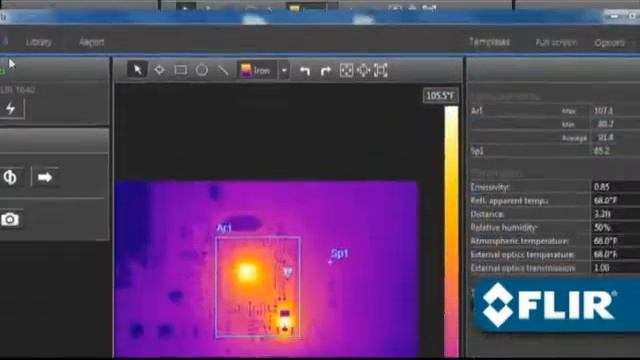Open the Report tab

(91, 42)
